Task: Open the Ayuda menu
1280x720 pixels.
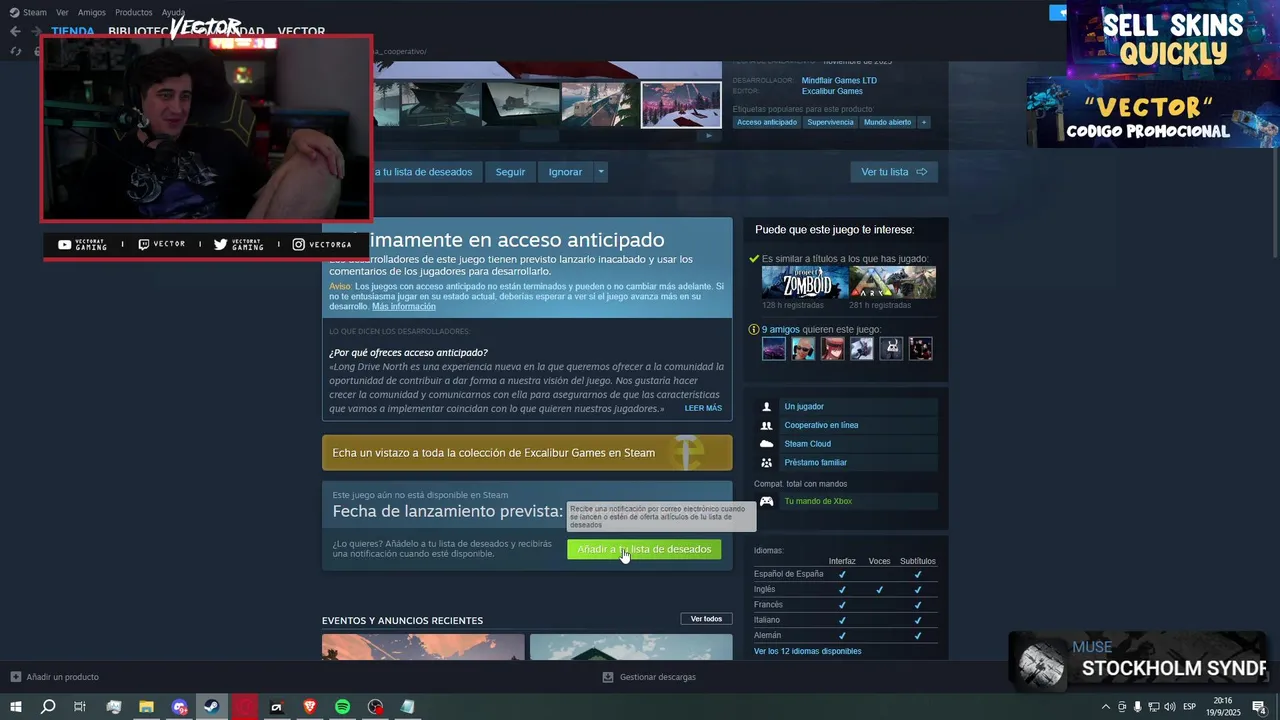Action: tap(173, 12)
